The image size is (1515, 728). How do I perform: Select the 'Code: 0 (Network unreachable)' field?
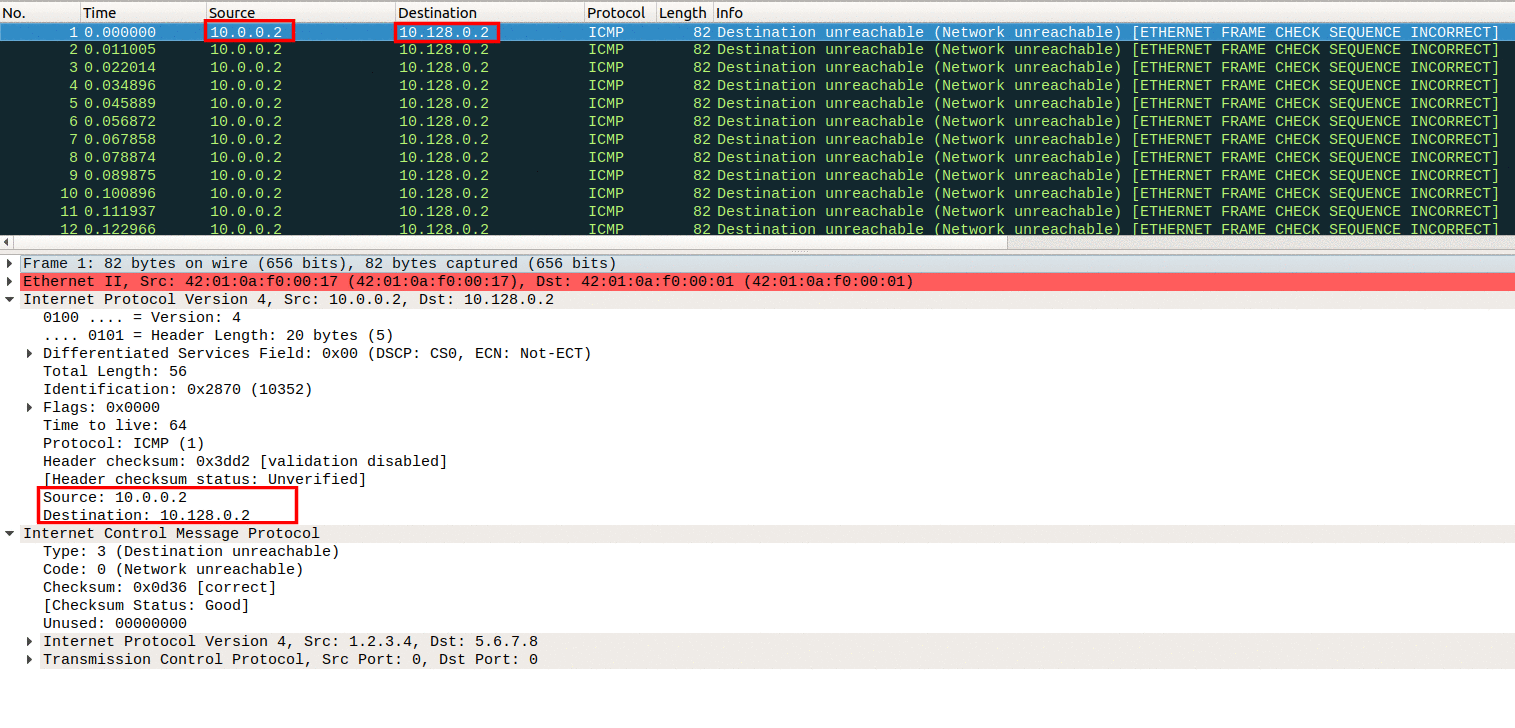point(173,570)
